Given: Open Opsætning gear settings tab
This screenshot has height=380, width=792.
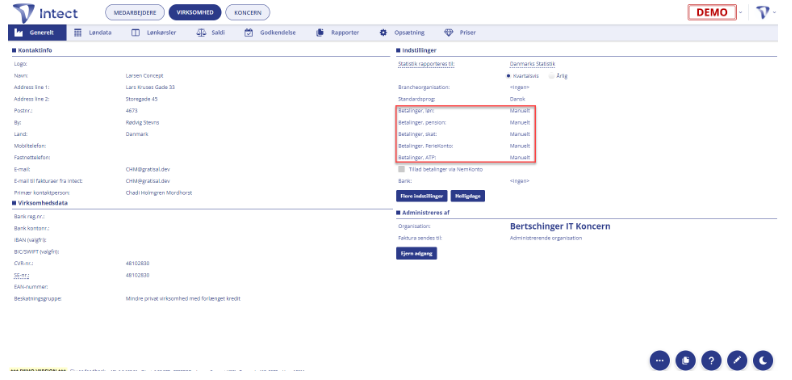Looking at the screenshot, I should 402,32.
